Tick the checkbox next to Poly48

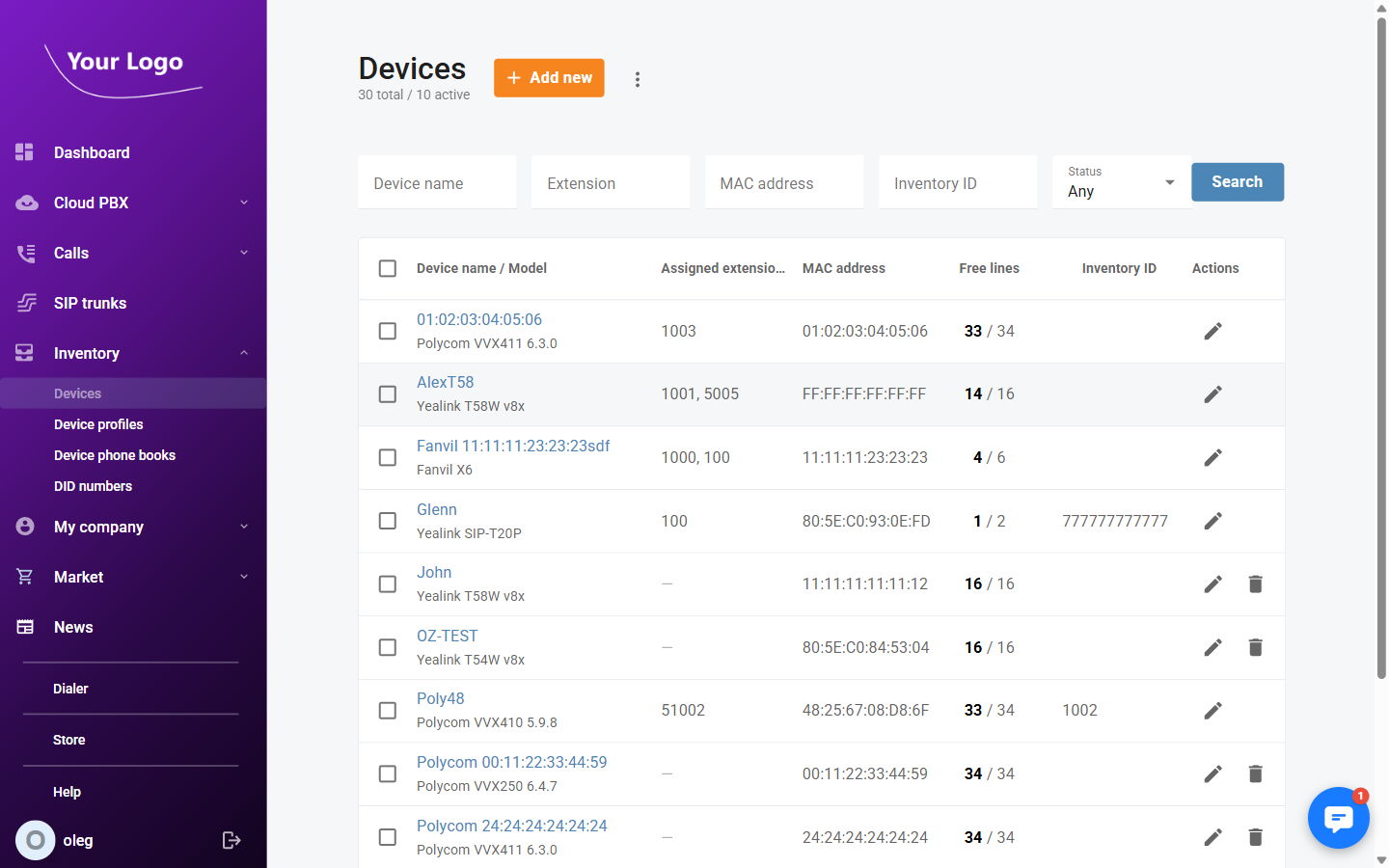pos(387,710)
